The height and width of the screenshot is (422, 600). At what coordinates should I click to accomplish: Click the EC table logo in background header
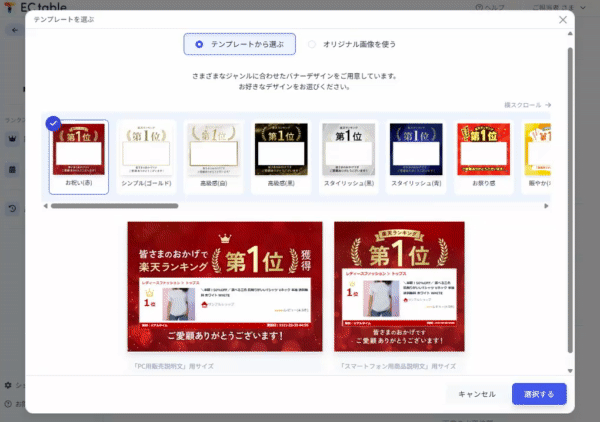point(37,6)
